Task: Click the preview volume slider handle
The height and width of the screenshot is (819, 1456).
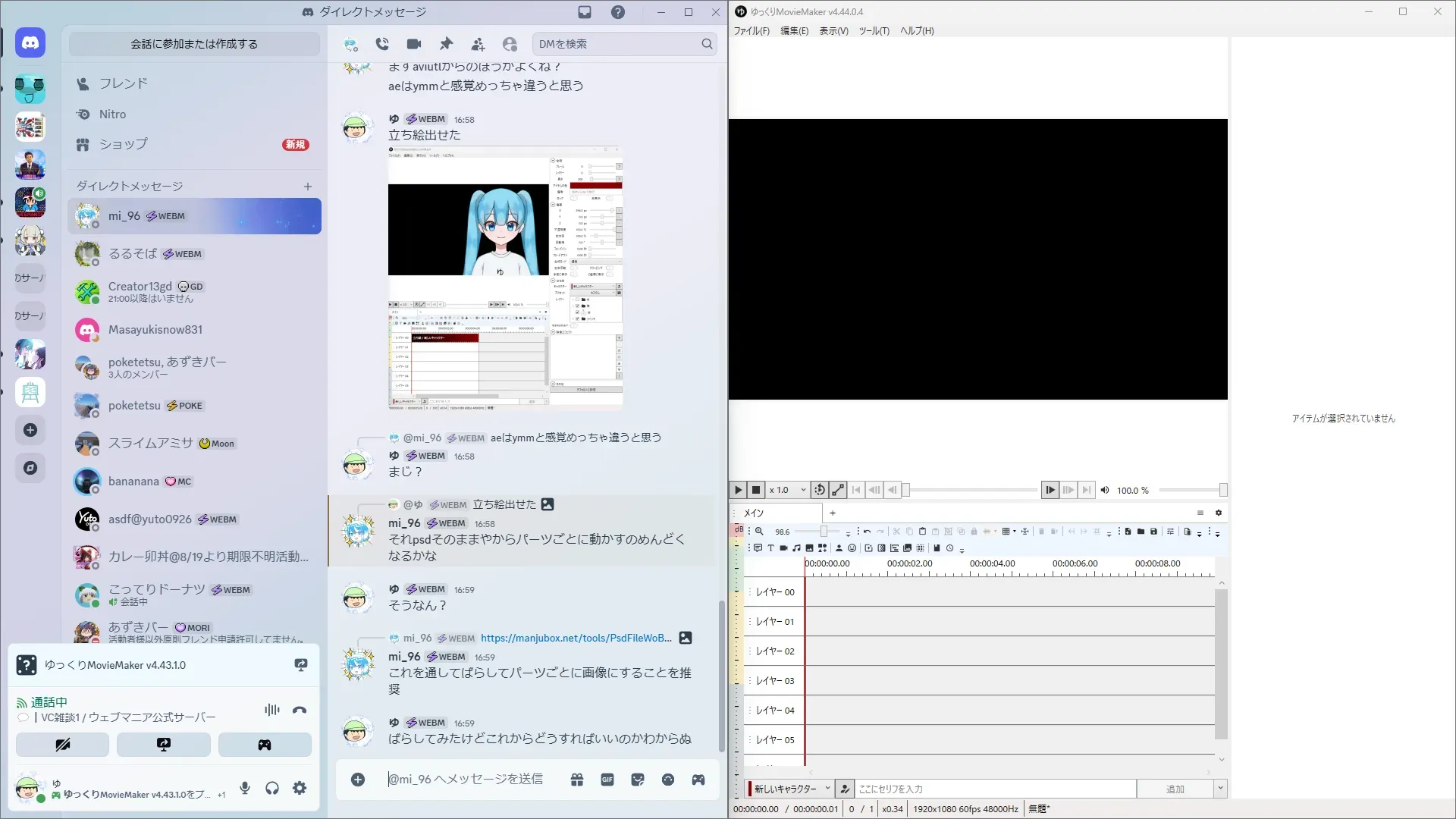Action: [1222, 490]
